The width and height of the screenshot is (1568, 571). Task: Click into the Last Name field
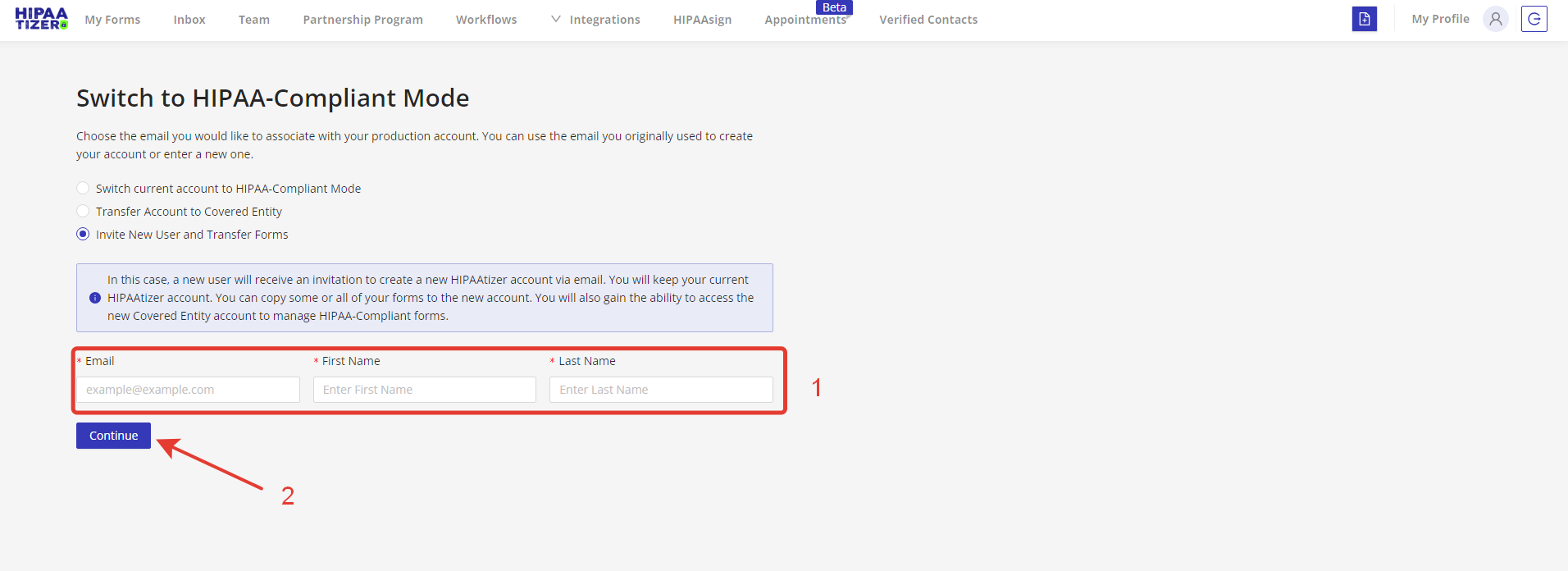(x=660, y=390)
